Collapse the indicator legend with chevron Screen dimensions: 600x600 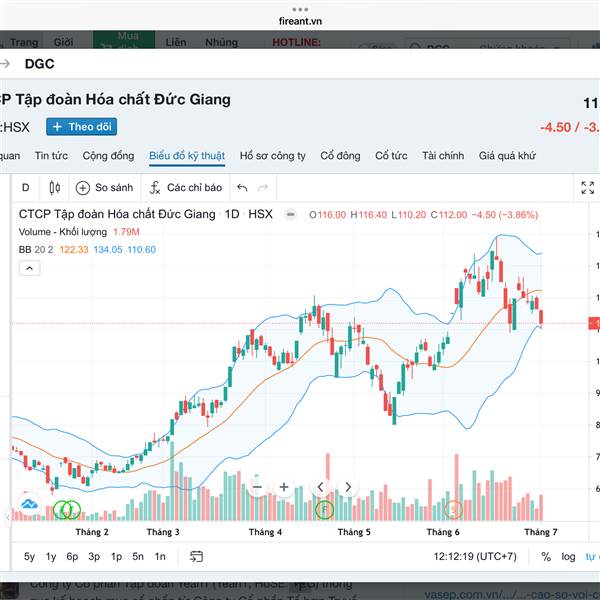point(29,268)
